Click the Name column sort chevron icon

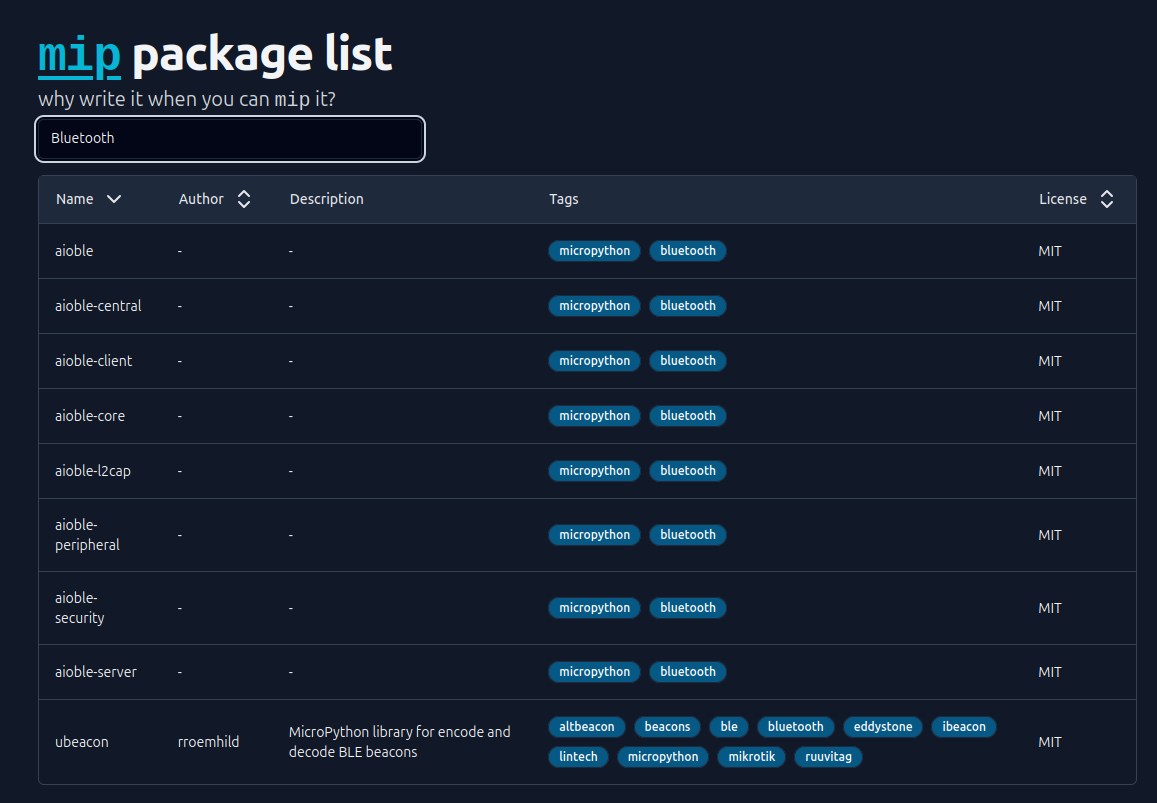(x=114, y=199)
